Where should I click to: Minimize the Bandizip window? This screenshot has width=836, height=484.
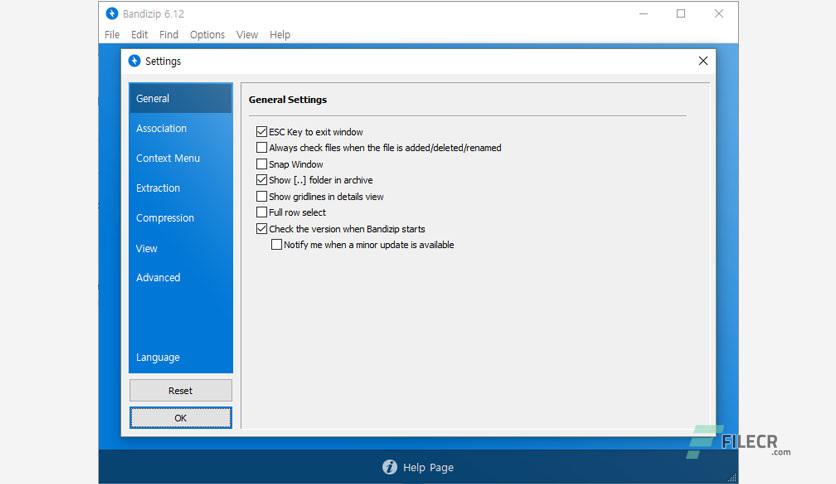[644, 14]
